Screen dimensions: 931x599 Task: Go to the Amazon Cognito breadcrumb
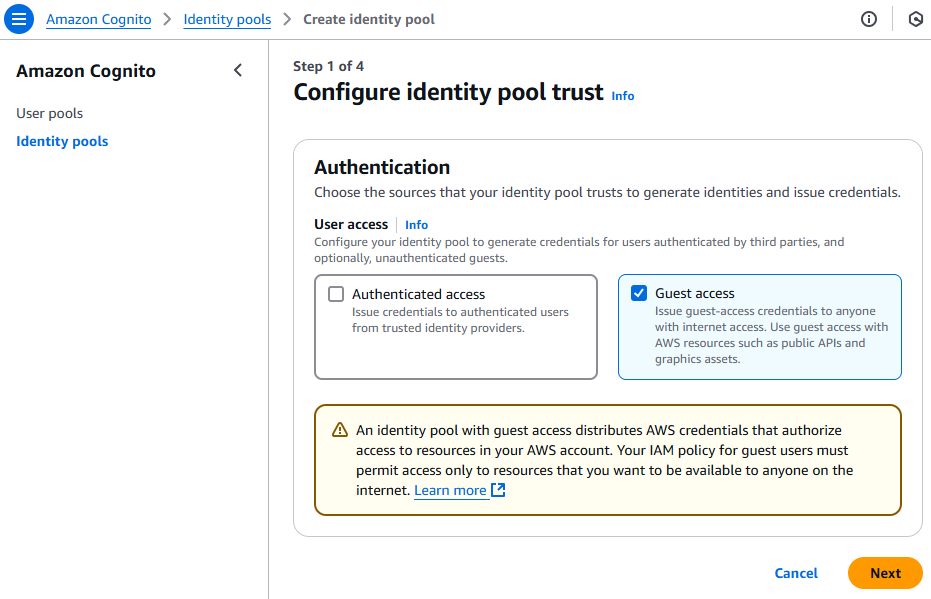pos(99,19)
